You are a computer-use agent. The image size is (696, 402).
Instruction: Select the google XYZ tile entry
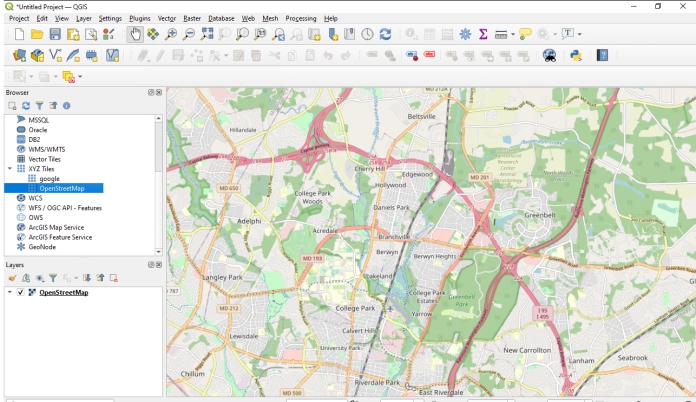point(49,178)
